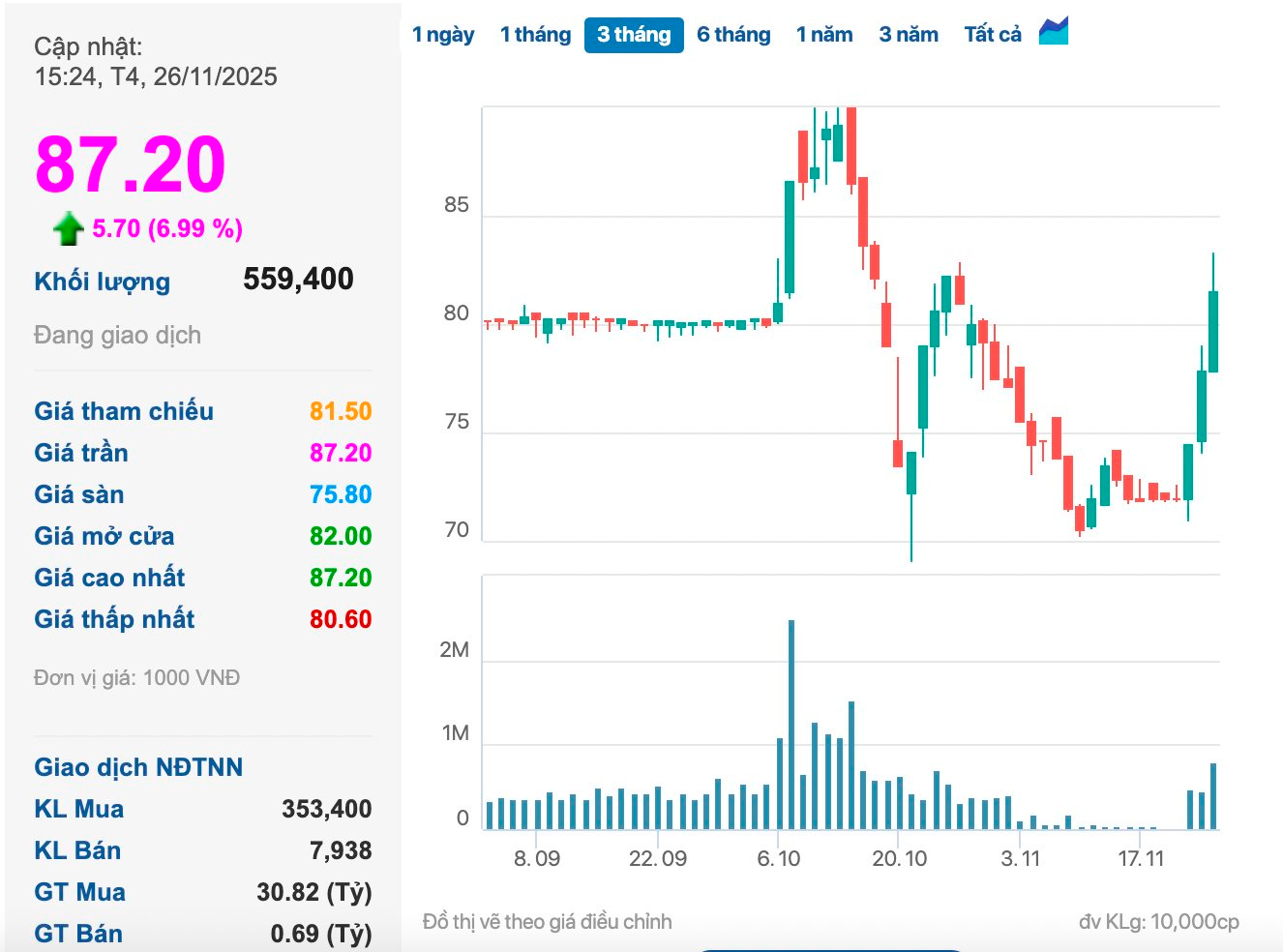
Task: Click the green up arrow icon
Action: (x=68, y=229)
